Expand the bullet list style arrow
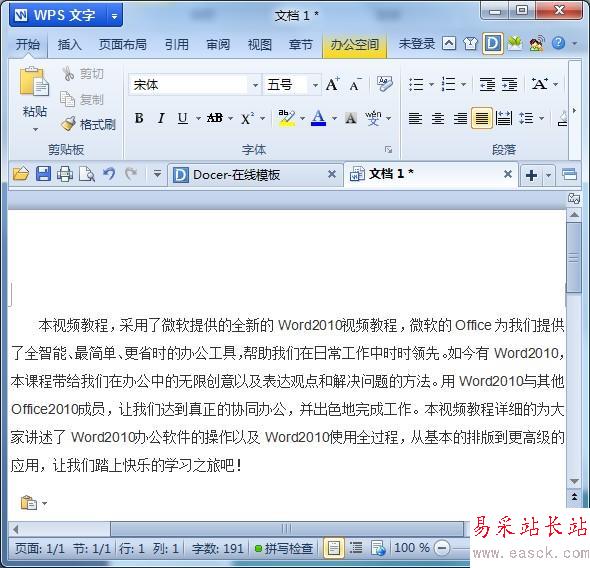 click(431, 84)
